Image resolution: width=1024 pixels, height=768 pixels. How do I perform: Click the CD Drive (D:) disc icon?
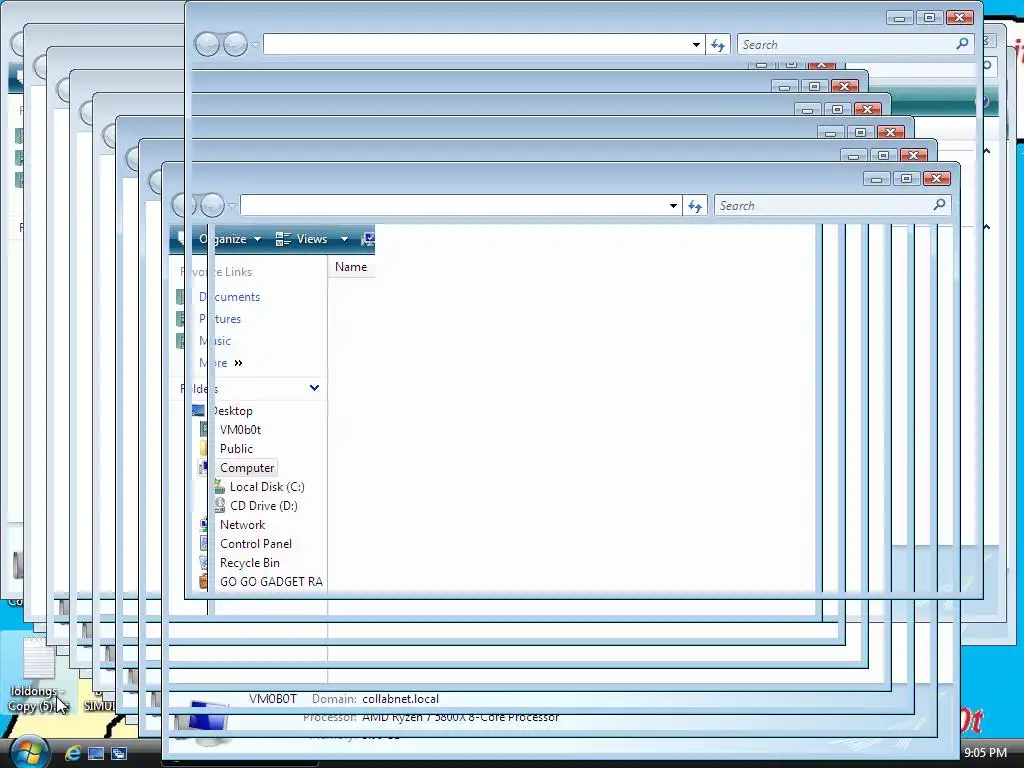(219, 505)
